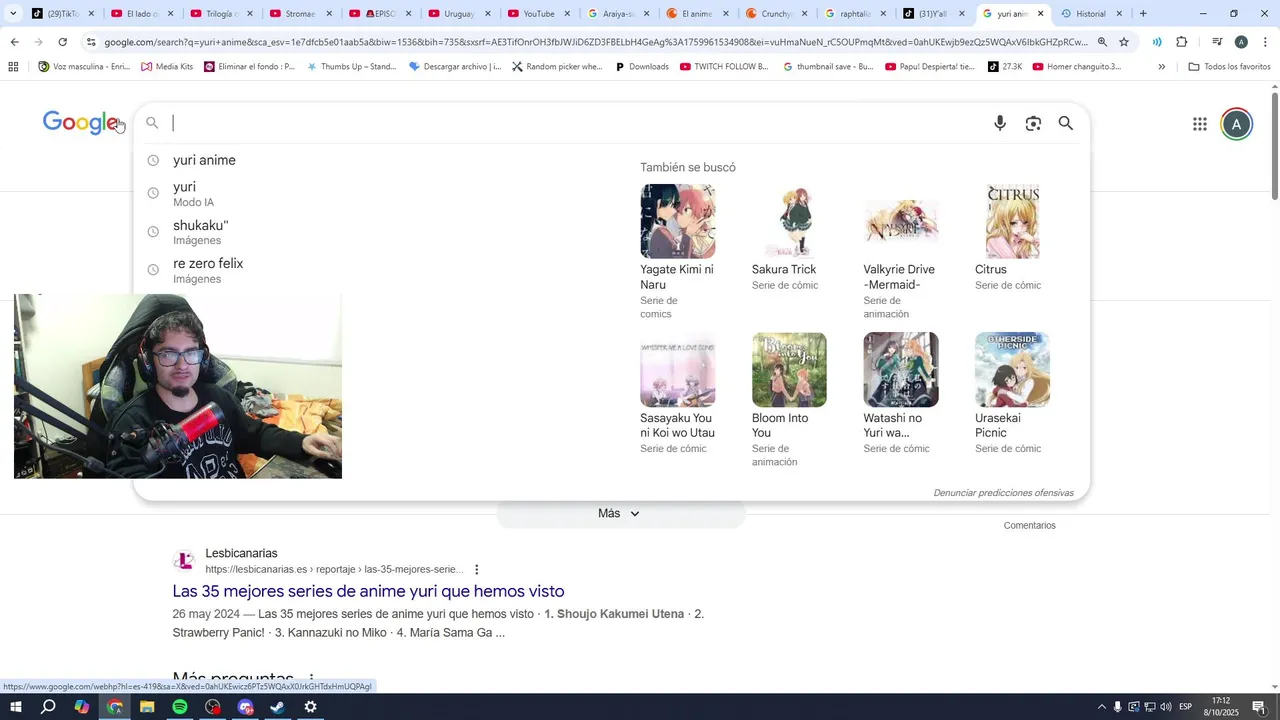Expand the tab search dropdown

pos(13,14)
